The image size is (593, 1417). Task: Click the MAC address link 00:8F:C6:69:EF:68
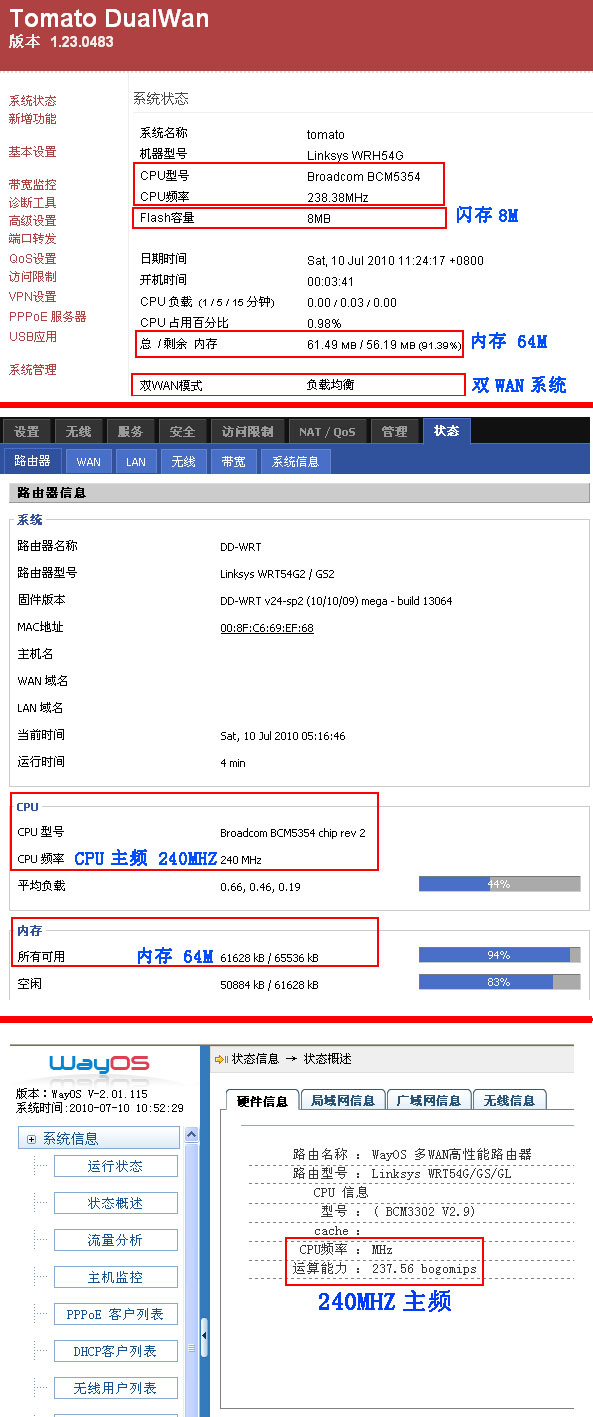[x=267, y=628]
